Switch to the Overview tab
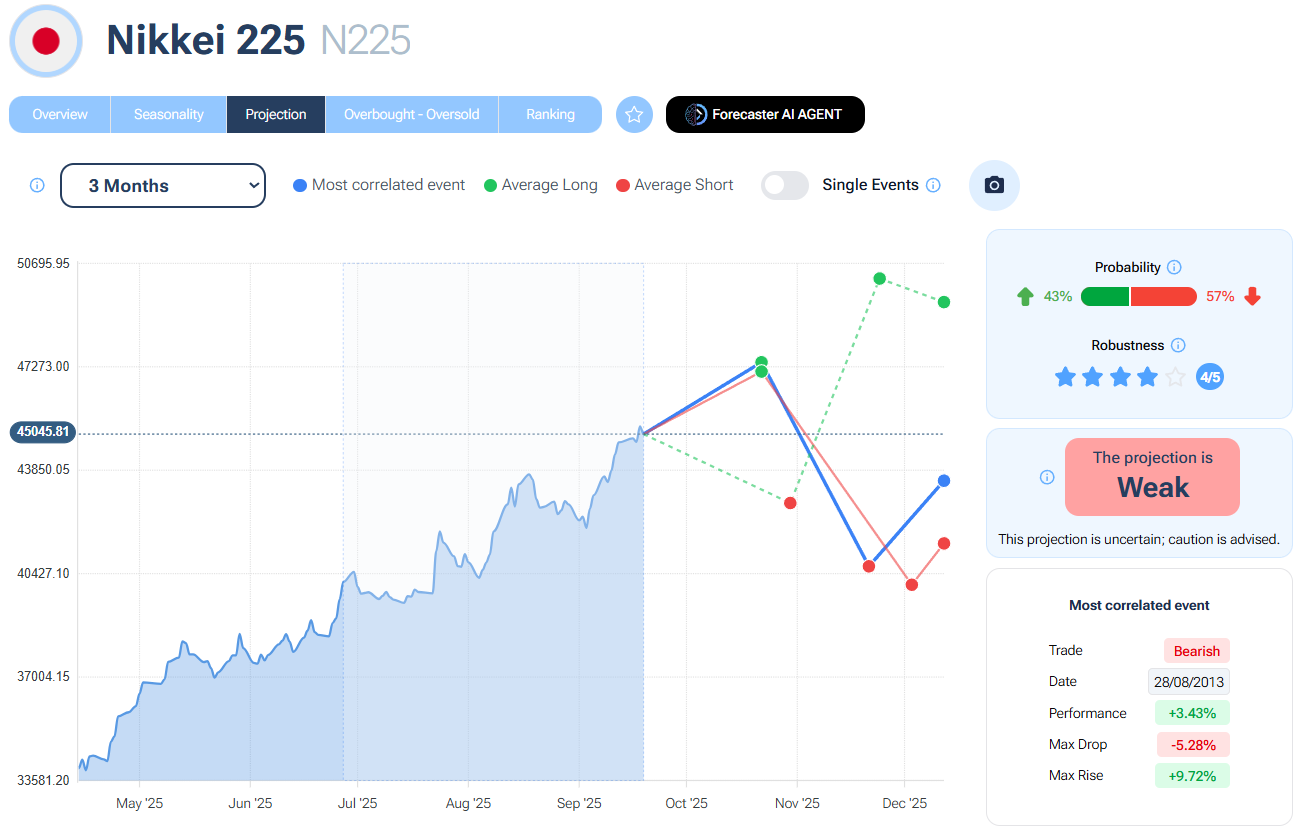This screenshot has height=834, width=1305. point(60,114)
